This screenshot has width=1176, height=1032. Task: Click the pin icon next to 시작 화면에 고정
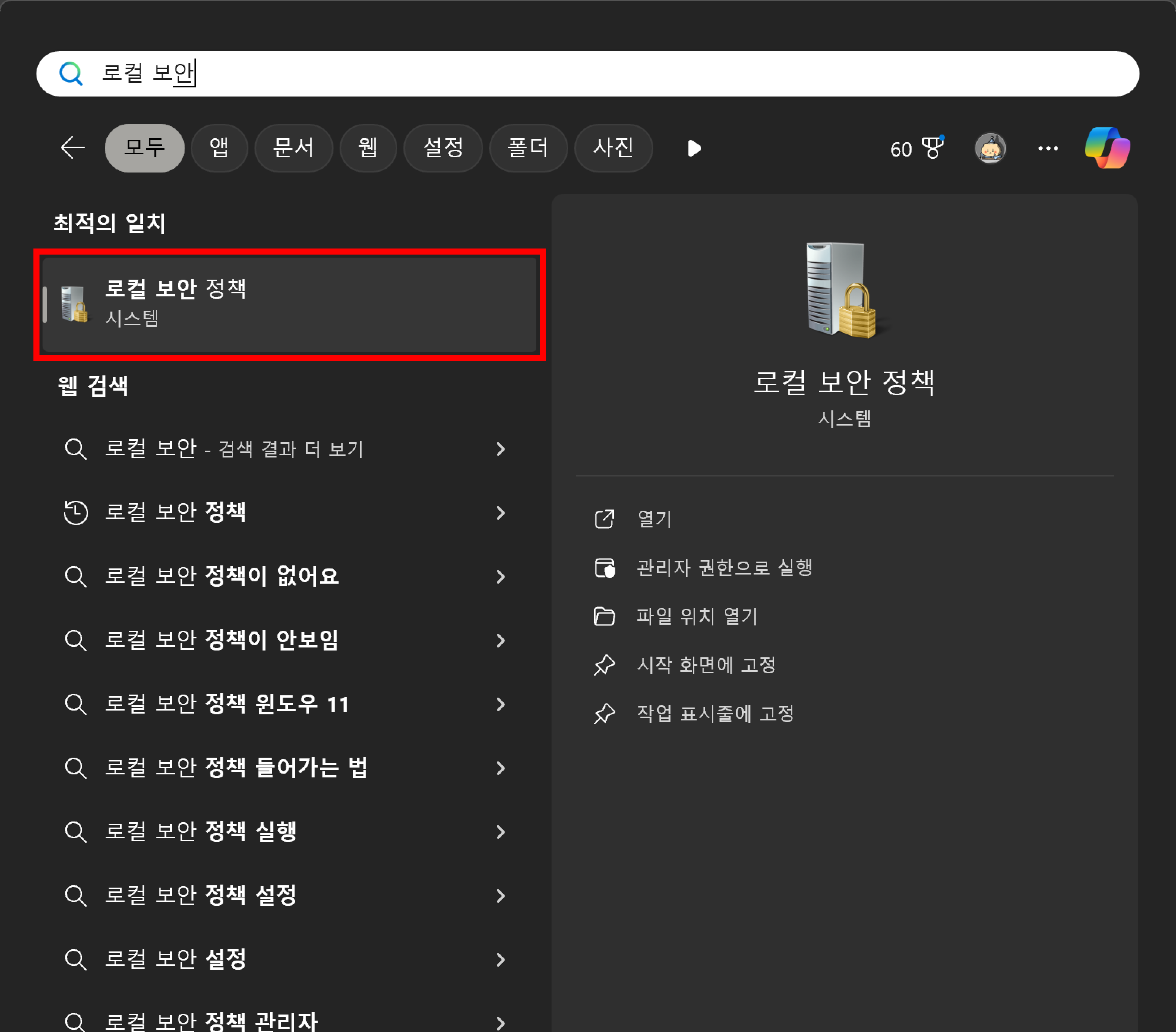(x=604, y=665)
